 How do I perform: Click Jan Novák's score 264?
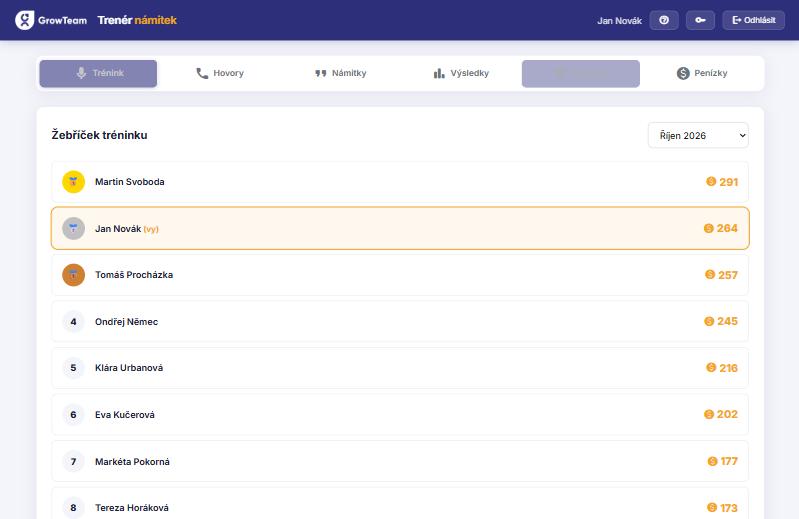[x=727, y=228]
